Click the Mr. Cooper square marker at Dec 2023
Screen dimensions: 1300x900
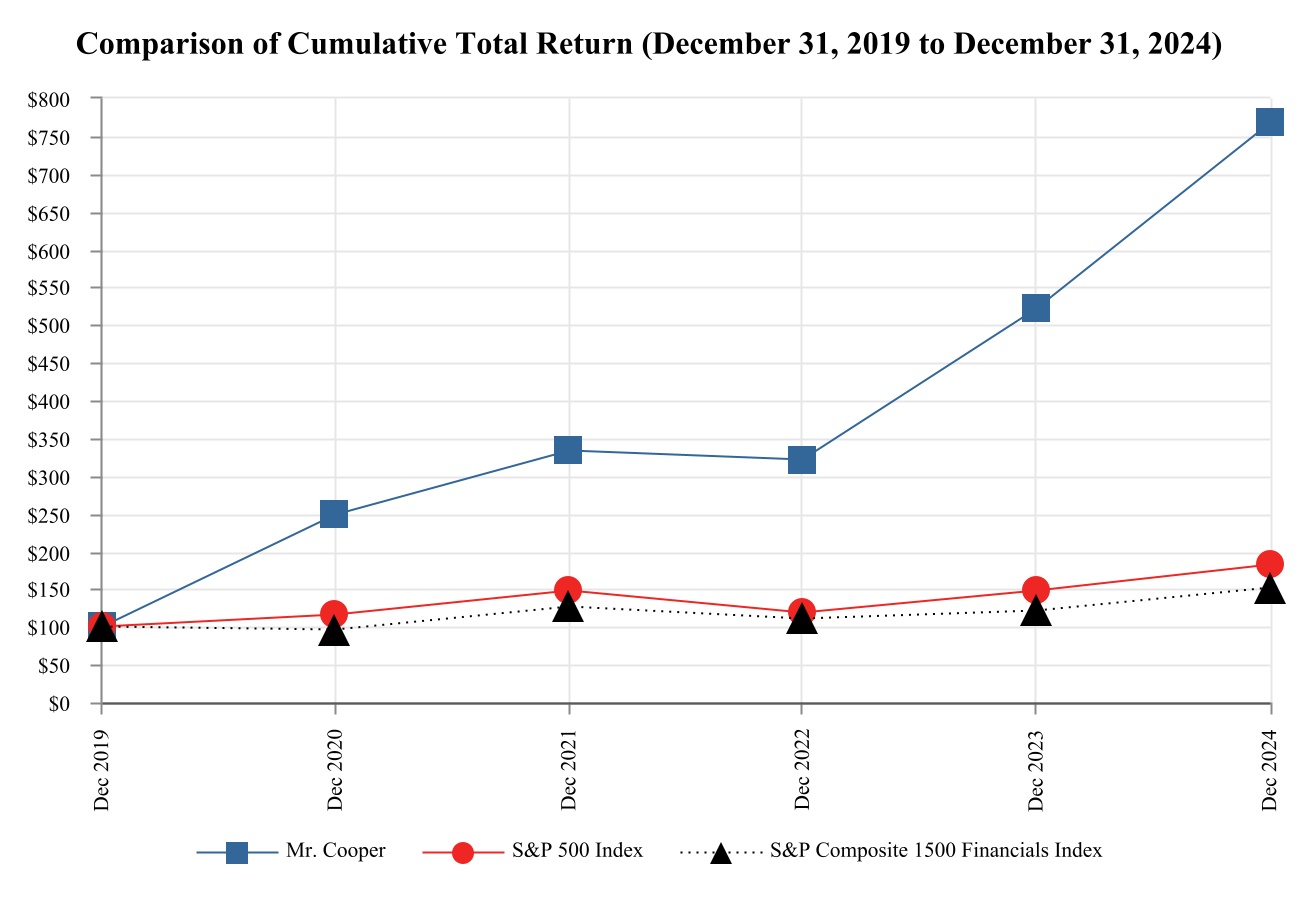[x=1036, y=308]
